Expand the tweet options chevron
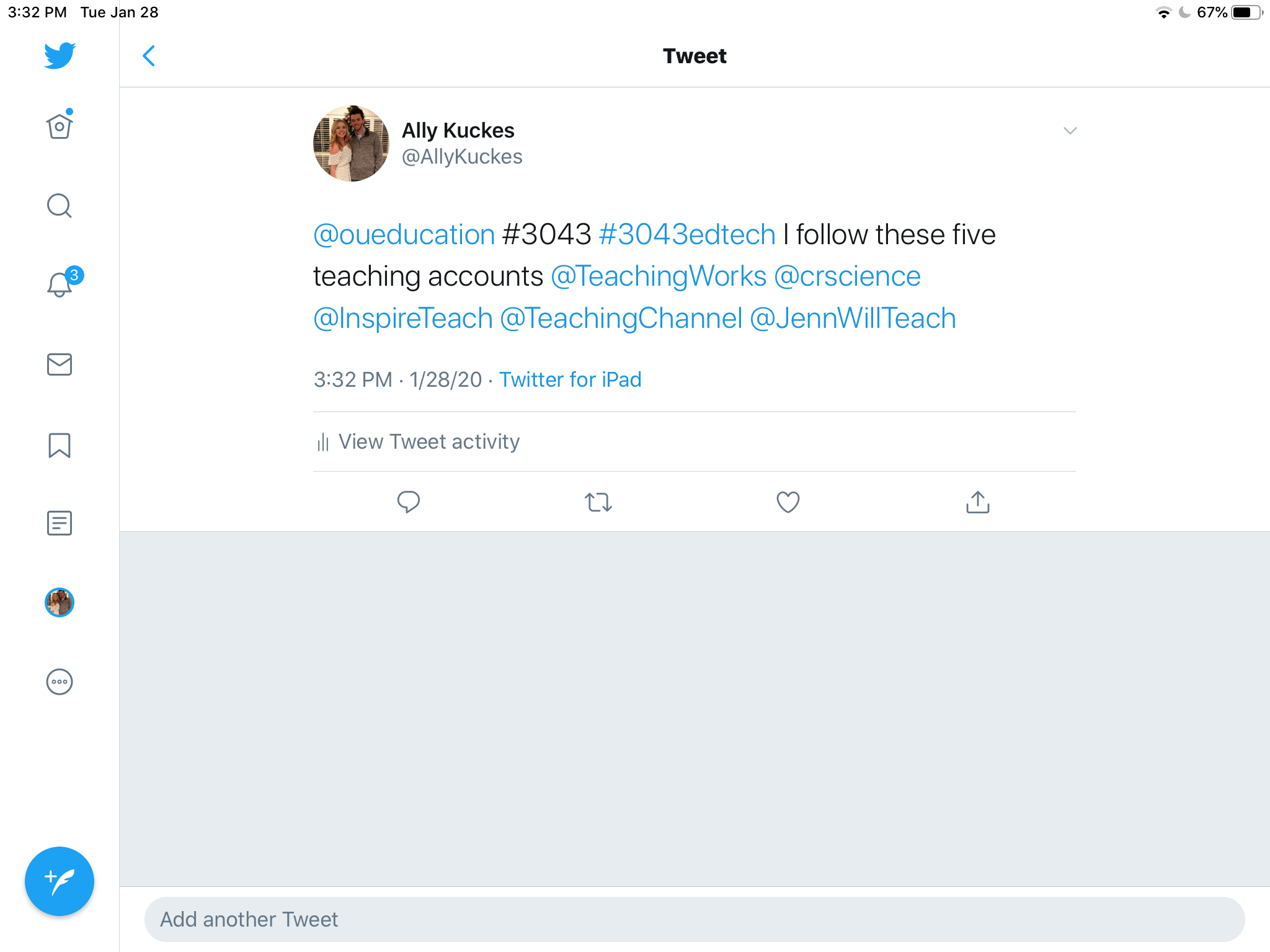This screenshot has width=1270, height=952. (x=1070, y=131)
